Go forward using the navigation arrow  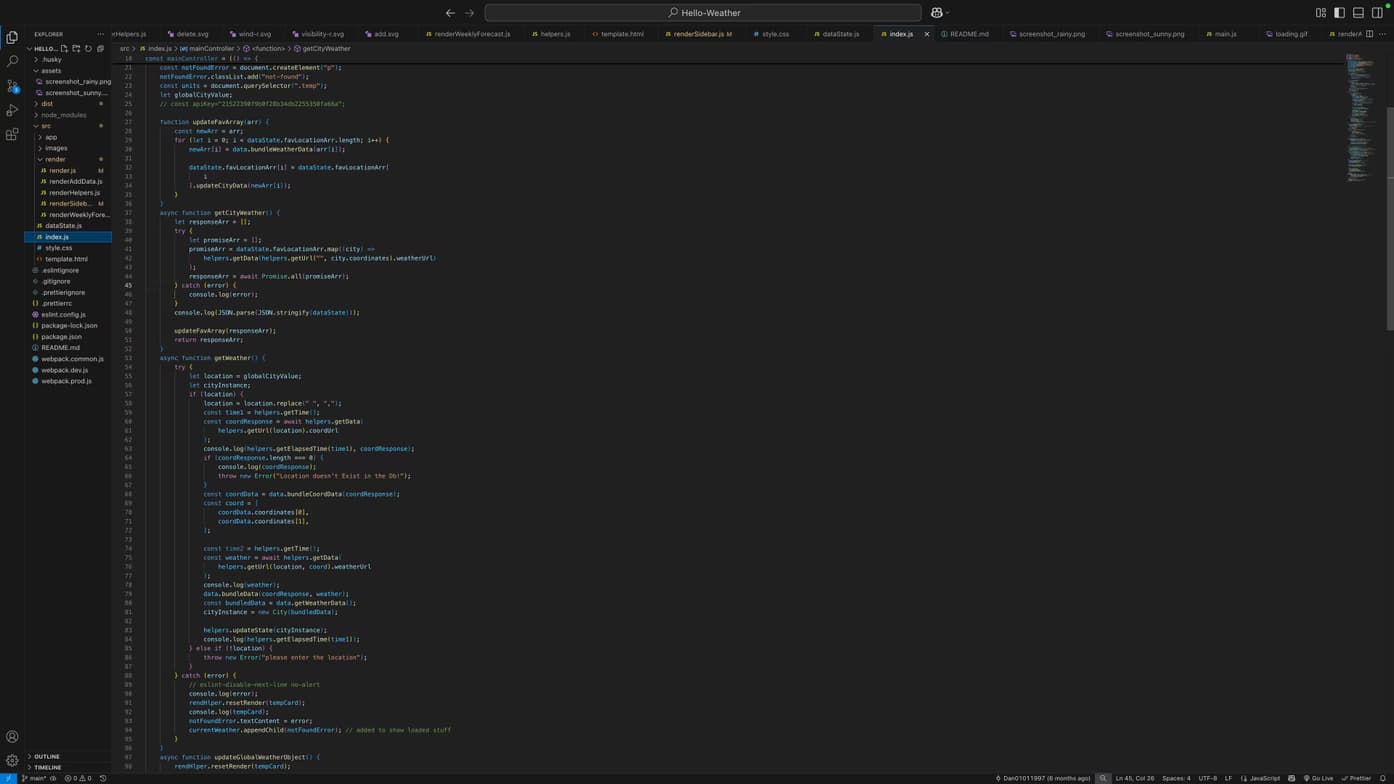tap(469, 13)
